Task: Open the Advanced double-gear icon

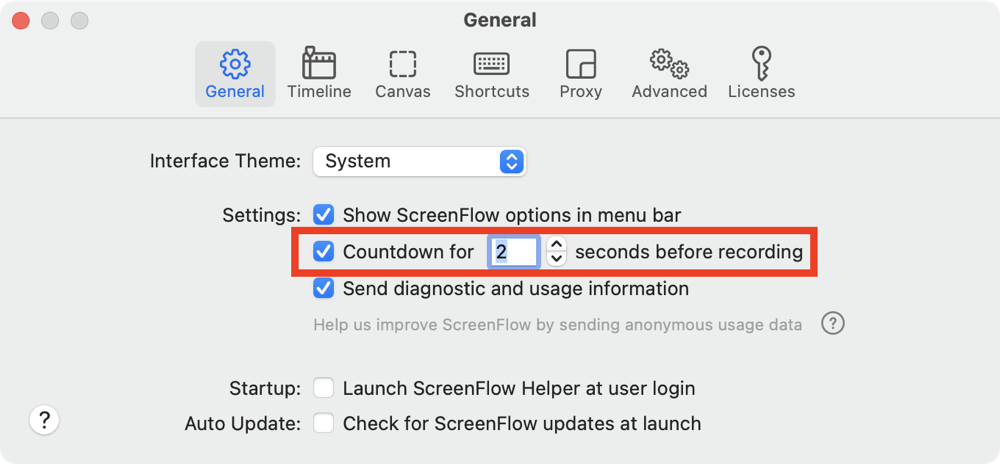Action: click(x=669, y=64)
